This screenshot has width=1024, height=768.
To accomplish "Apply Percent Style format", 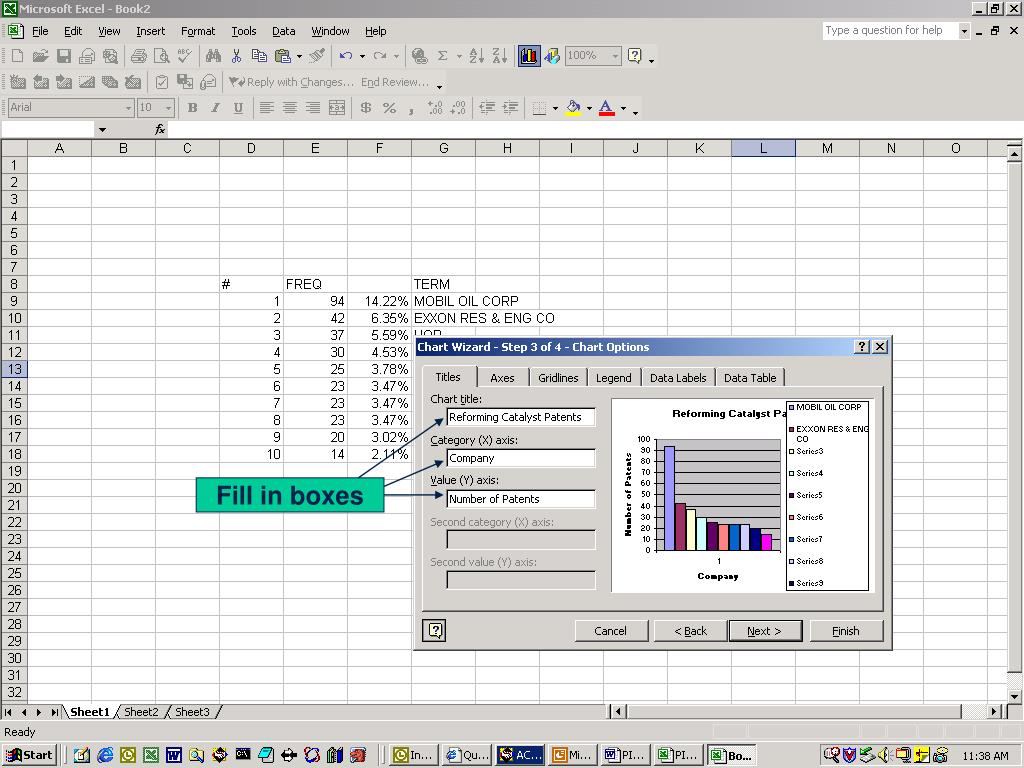I will [x=389, y=108].
